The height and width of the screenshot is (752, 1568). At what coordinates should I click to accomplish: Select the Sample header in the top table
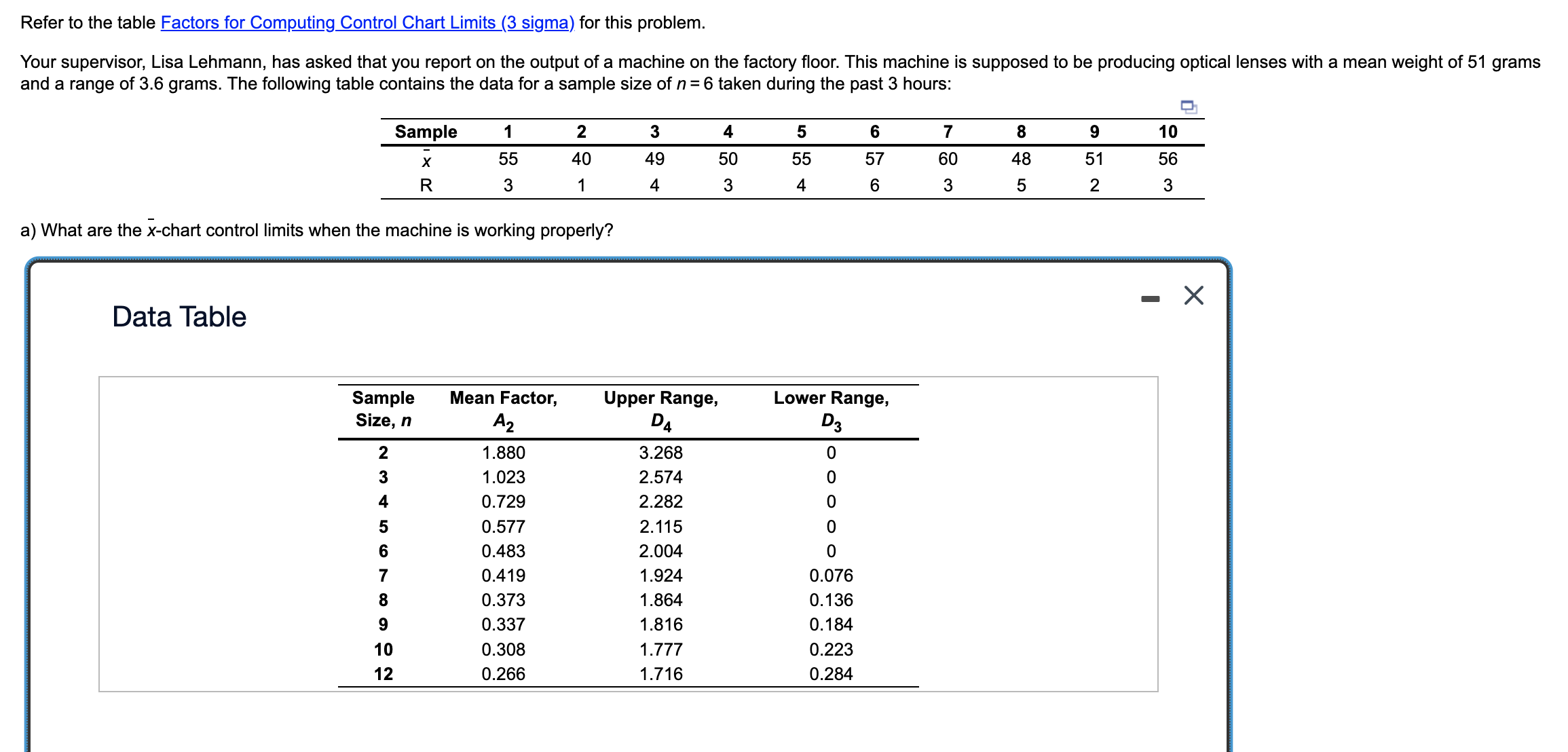pyautogui.click(x=426, y=132)
